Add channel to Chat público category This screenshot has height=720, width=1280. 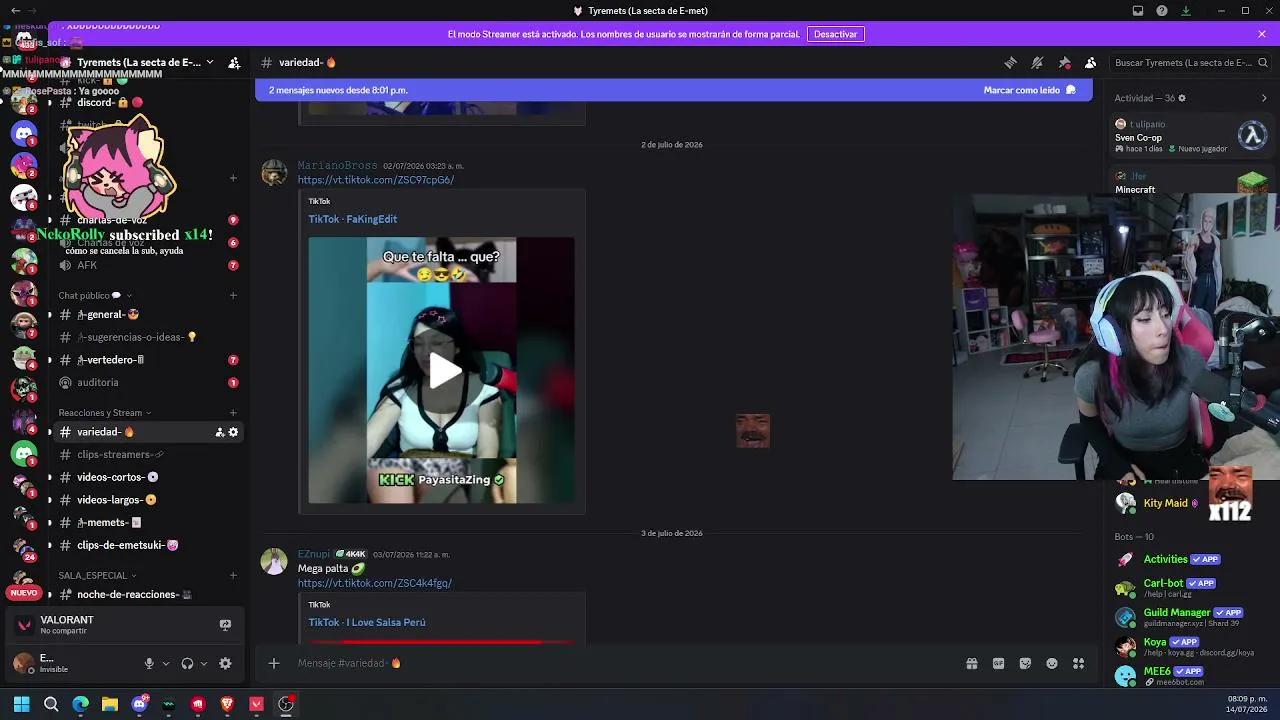(233, 295)
